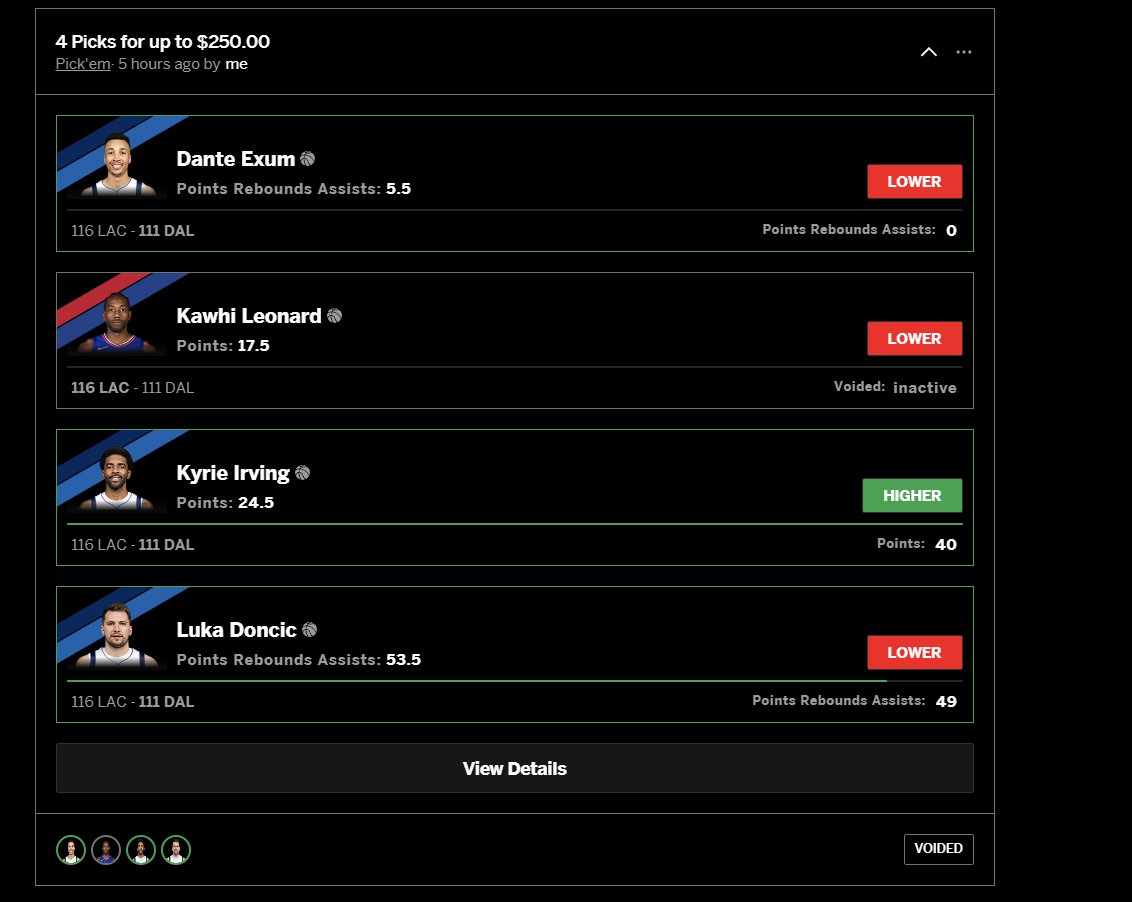Click '116 LAC - 111 DAL' score under Dante Exum
This screenshot has width=1132, height=902.
click(132, 231)
